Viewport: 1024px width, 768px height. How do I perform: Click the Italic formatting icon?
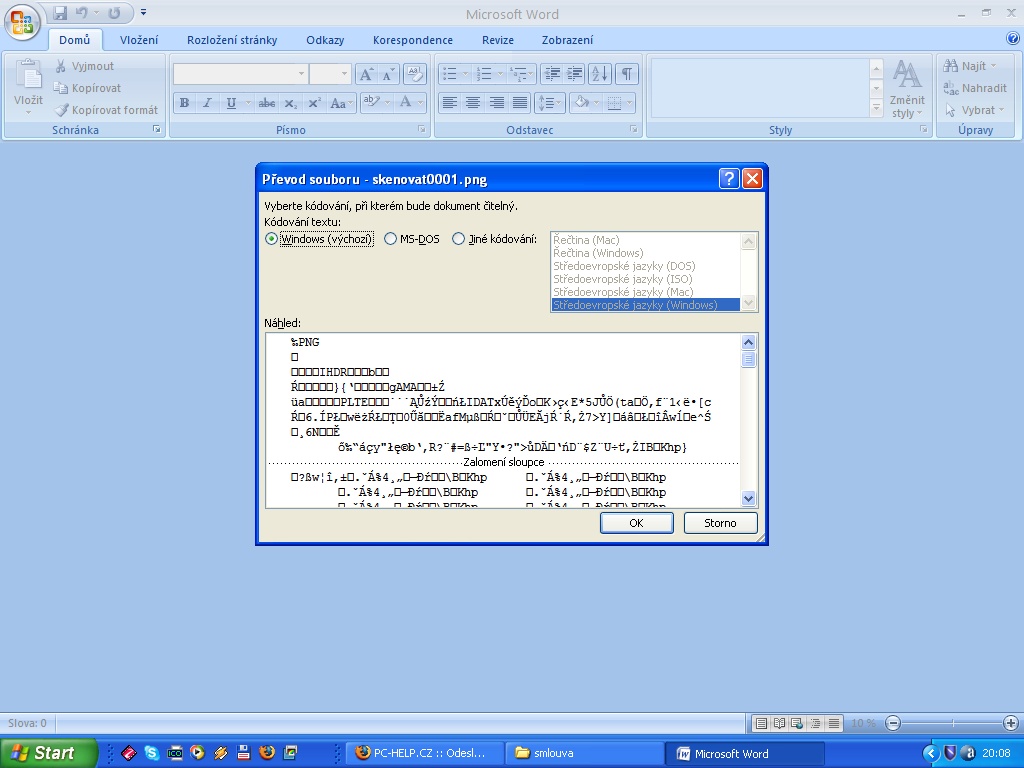tap(207, 103)
